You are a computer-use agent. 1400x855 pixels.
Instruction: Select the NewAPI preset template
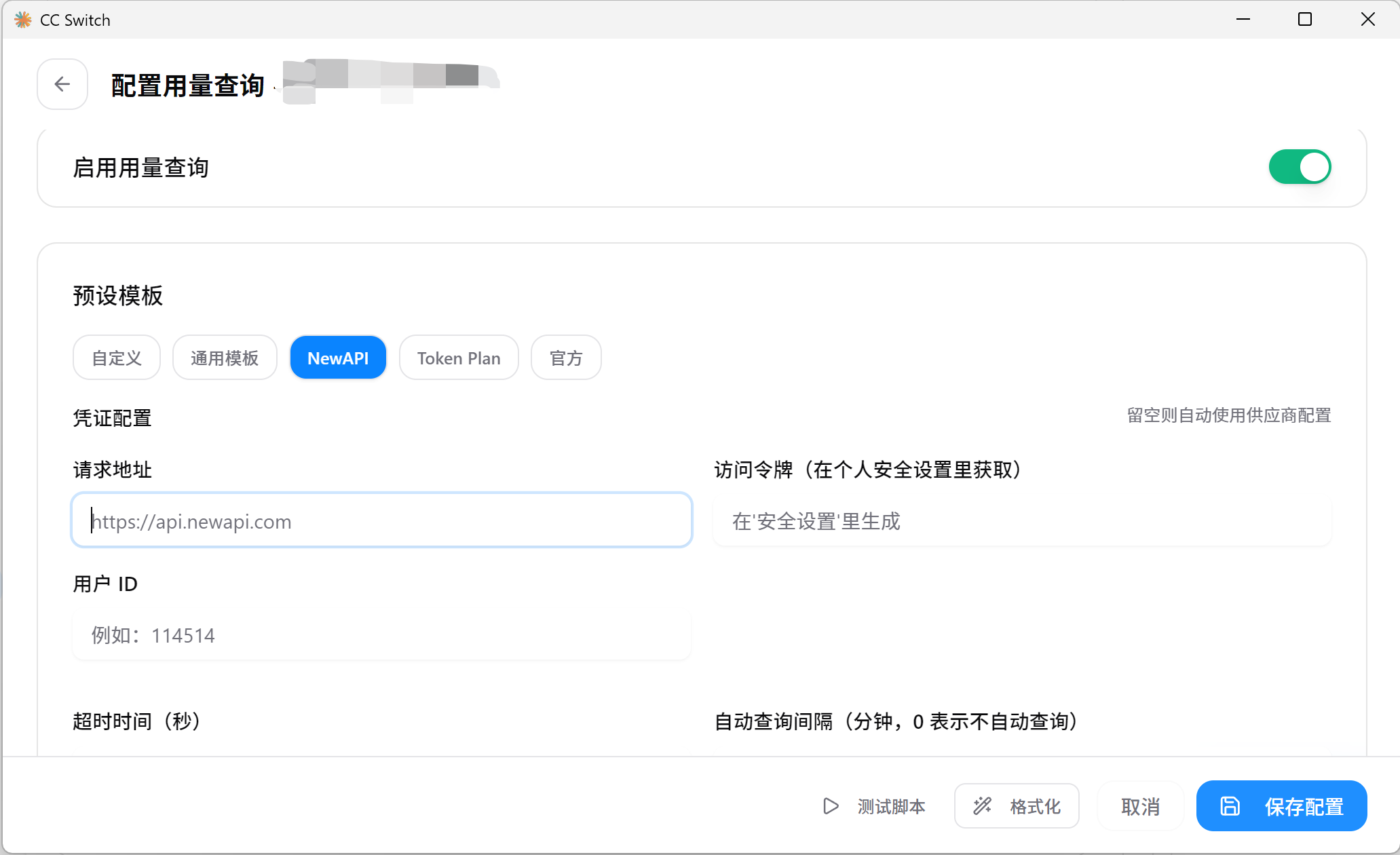[x=338, y=358]
